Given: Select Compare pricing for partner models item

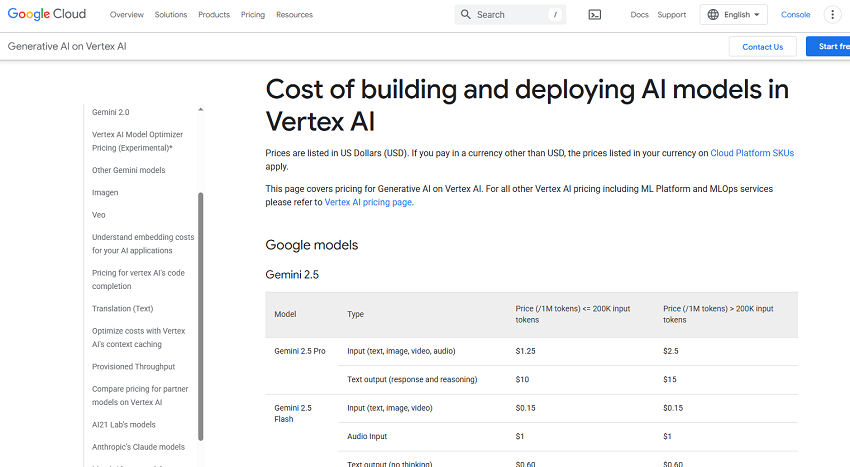Looking at the screenshot, I should pos(140,395).
